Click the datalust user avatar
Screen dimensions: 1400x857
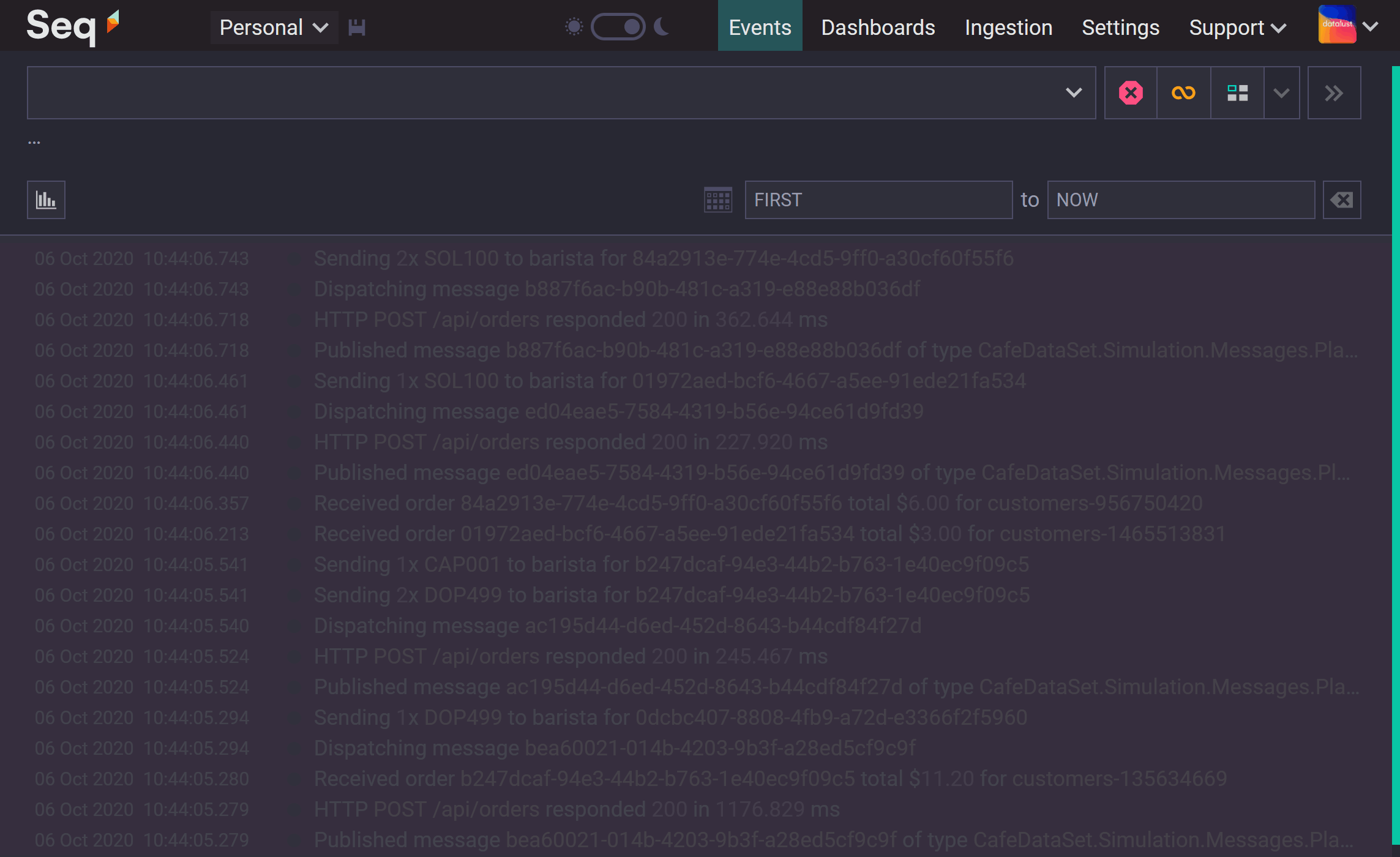[1337, 26]
